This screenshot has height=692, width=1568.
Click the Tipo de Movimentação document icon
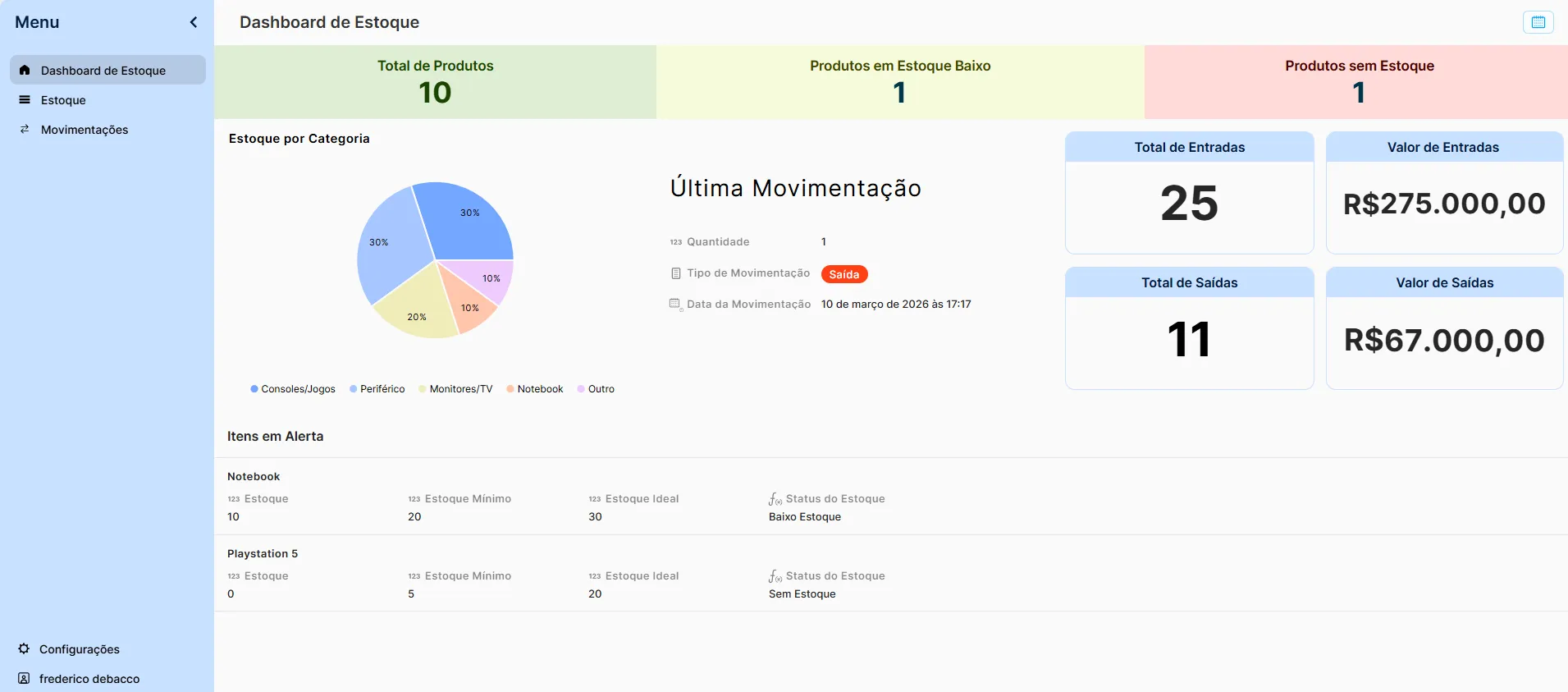[x=675, y=273]
